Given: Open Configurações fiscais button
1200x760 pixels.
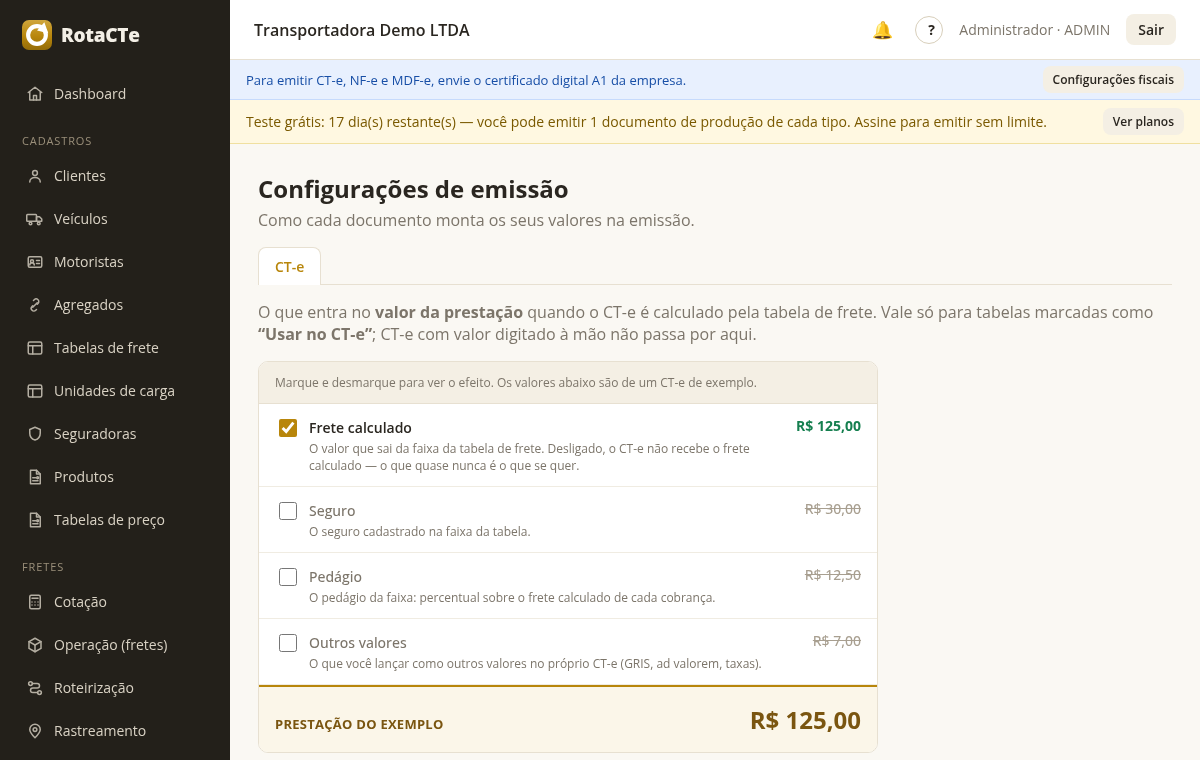Looking at the screenshot, I should [1113, 80].
